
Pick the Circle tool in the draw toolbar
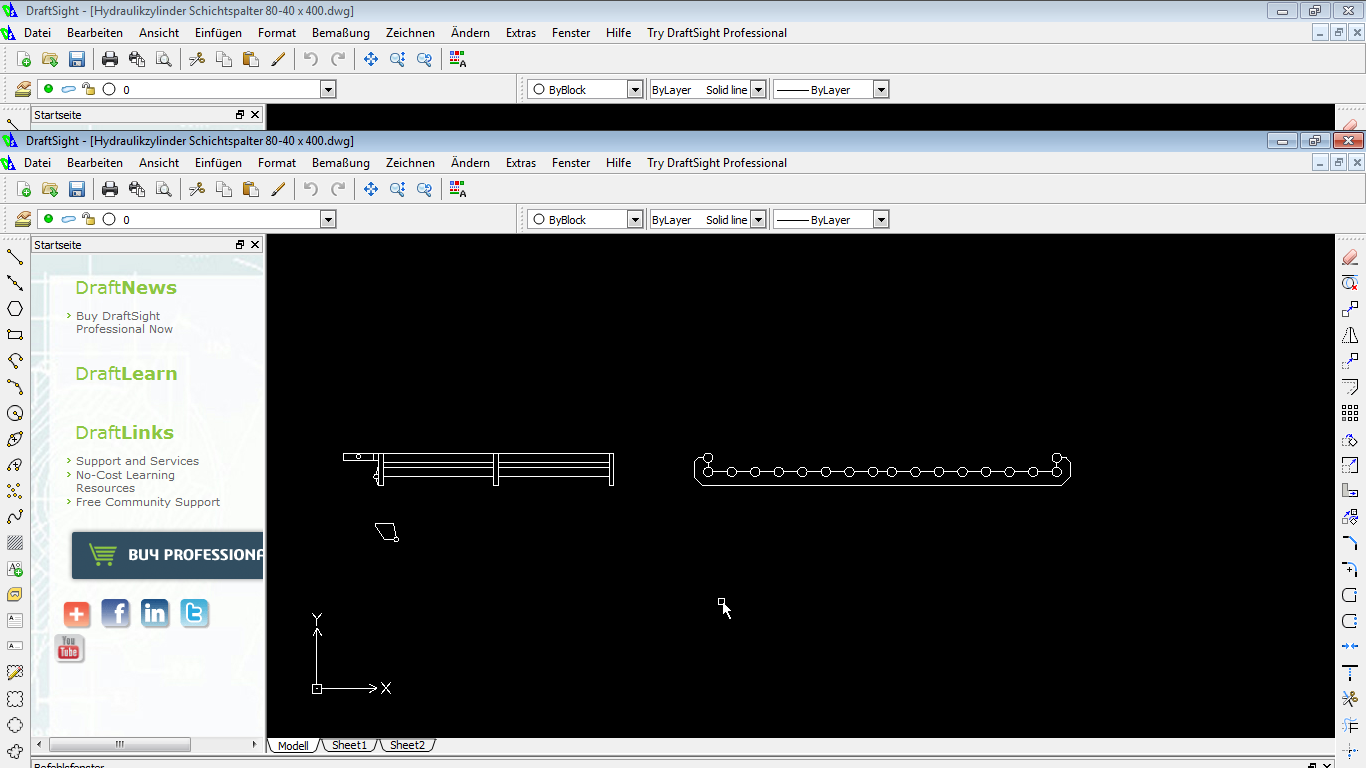click(x=15, y=413)
